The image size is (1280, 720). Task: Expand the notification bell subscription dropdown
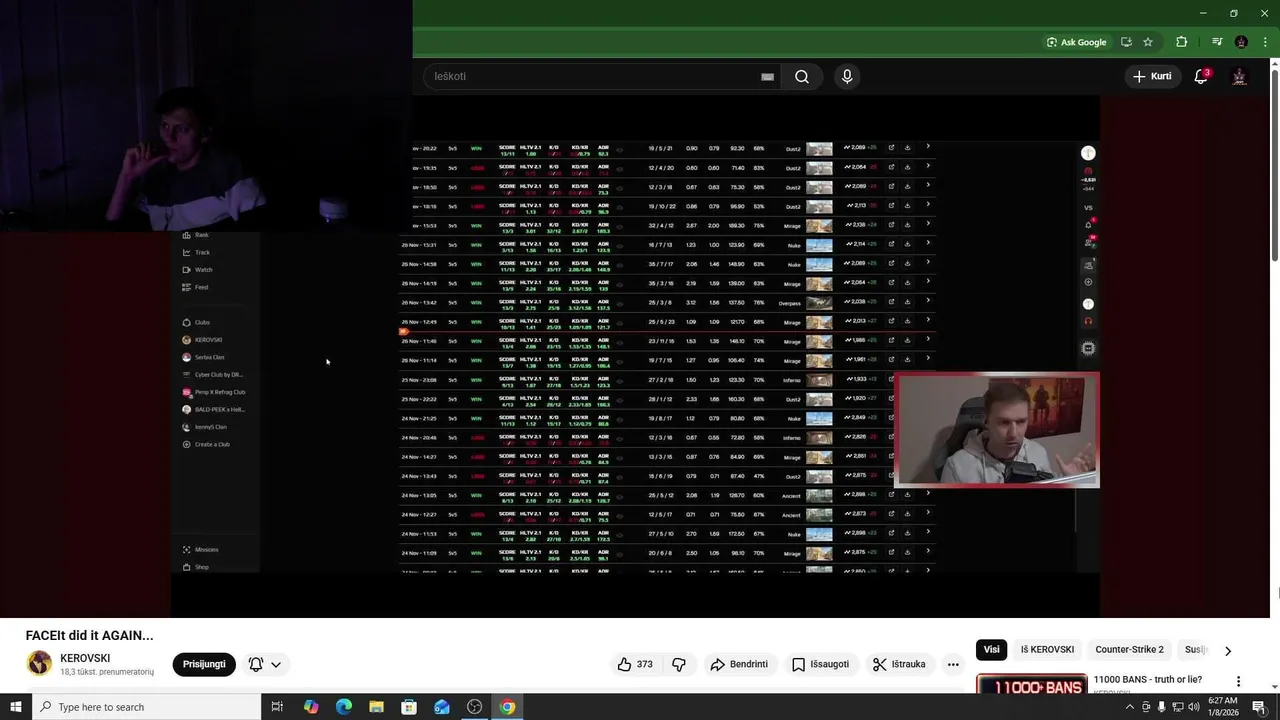click(x=265, y=664)
